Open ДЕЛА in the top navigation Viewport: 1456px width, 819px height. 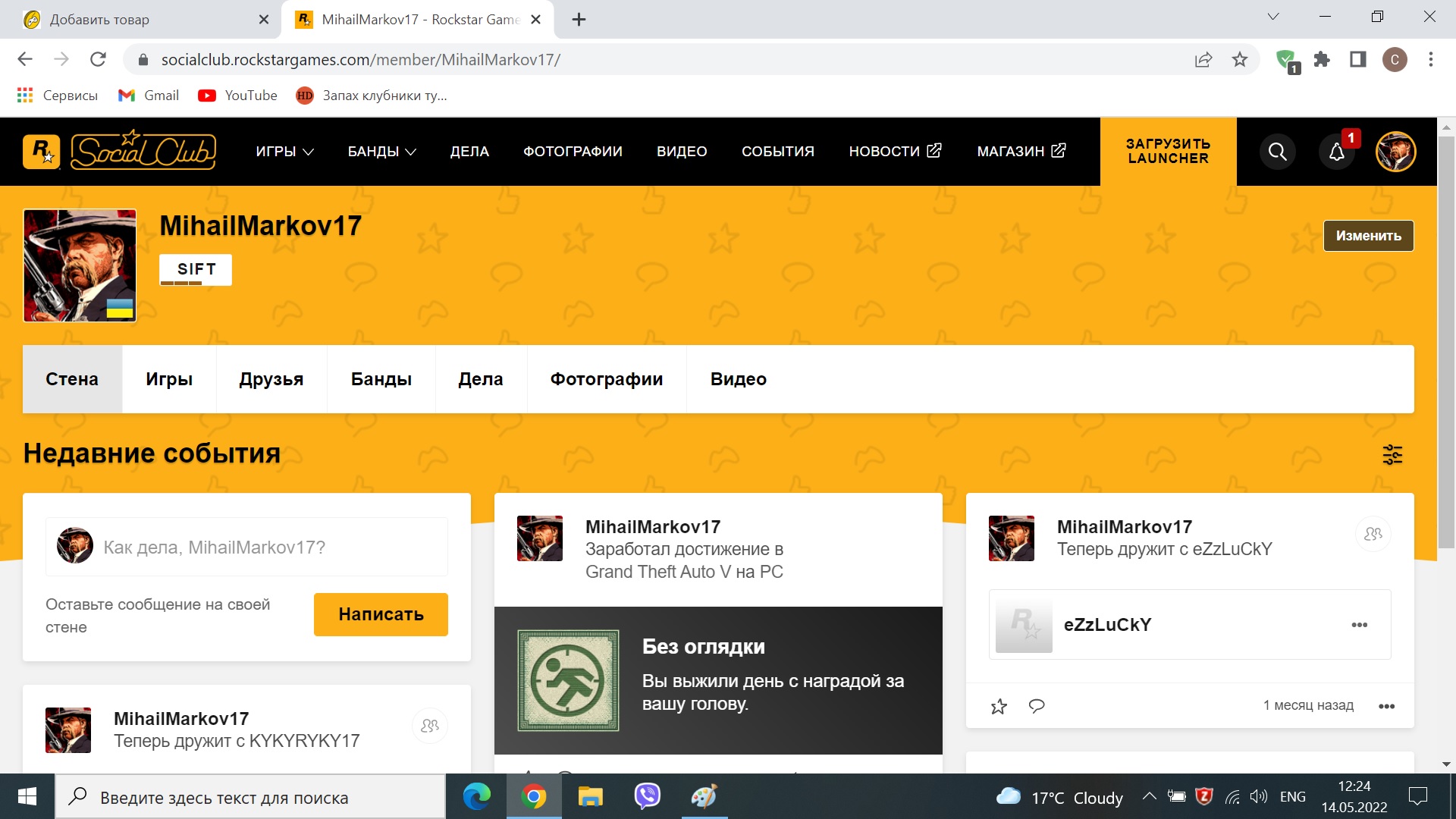pos(469,152)
